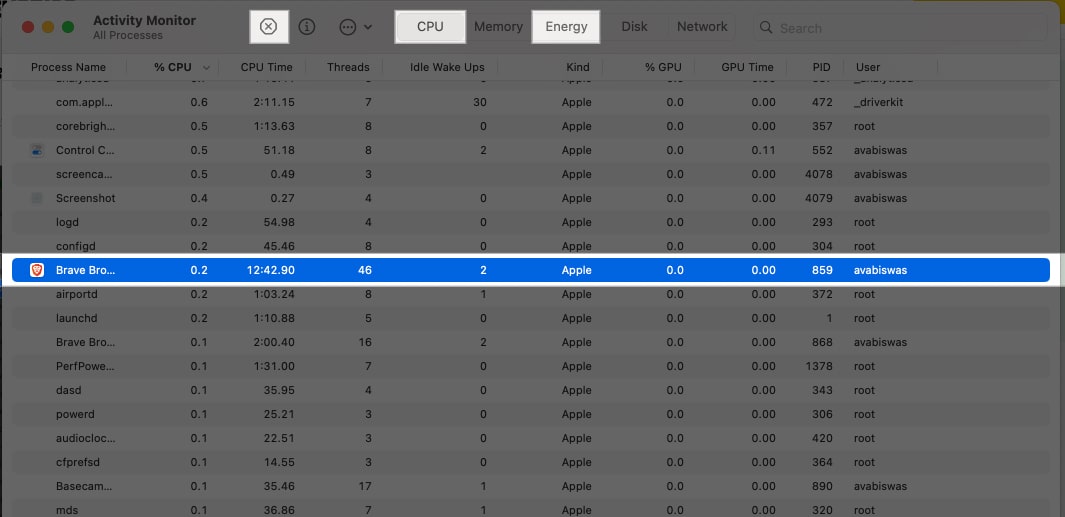Open the process info (i) icon
The image size is (1065, 517).
point(308,27)
